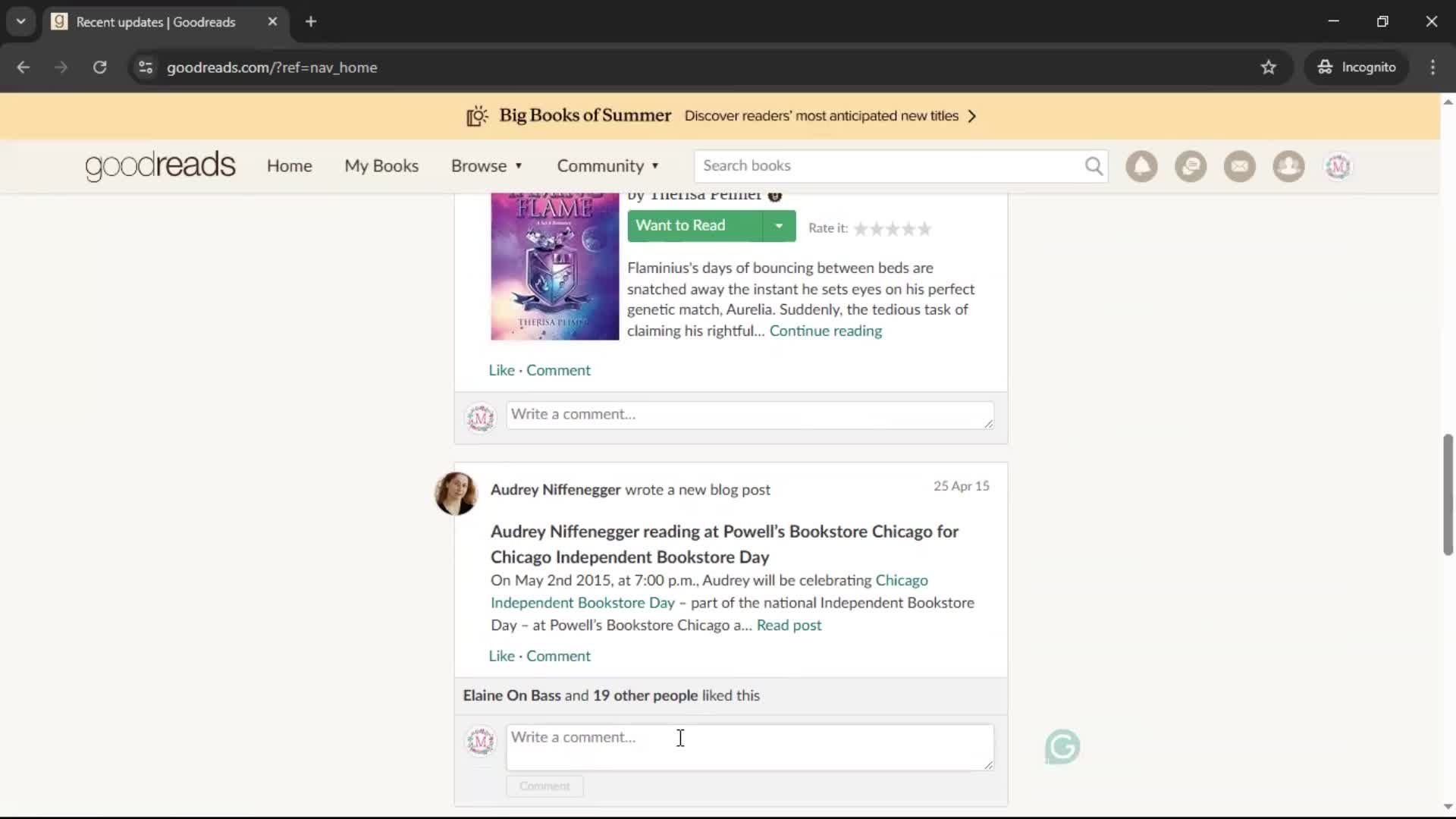This screenshot has width=1456, height=819.
Task: Open the messages envelope icon
Action: coord(1240,166)
